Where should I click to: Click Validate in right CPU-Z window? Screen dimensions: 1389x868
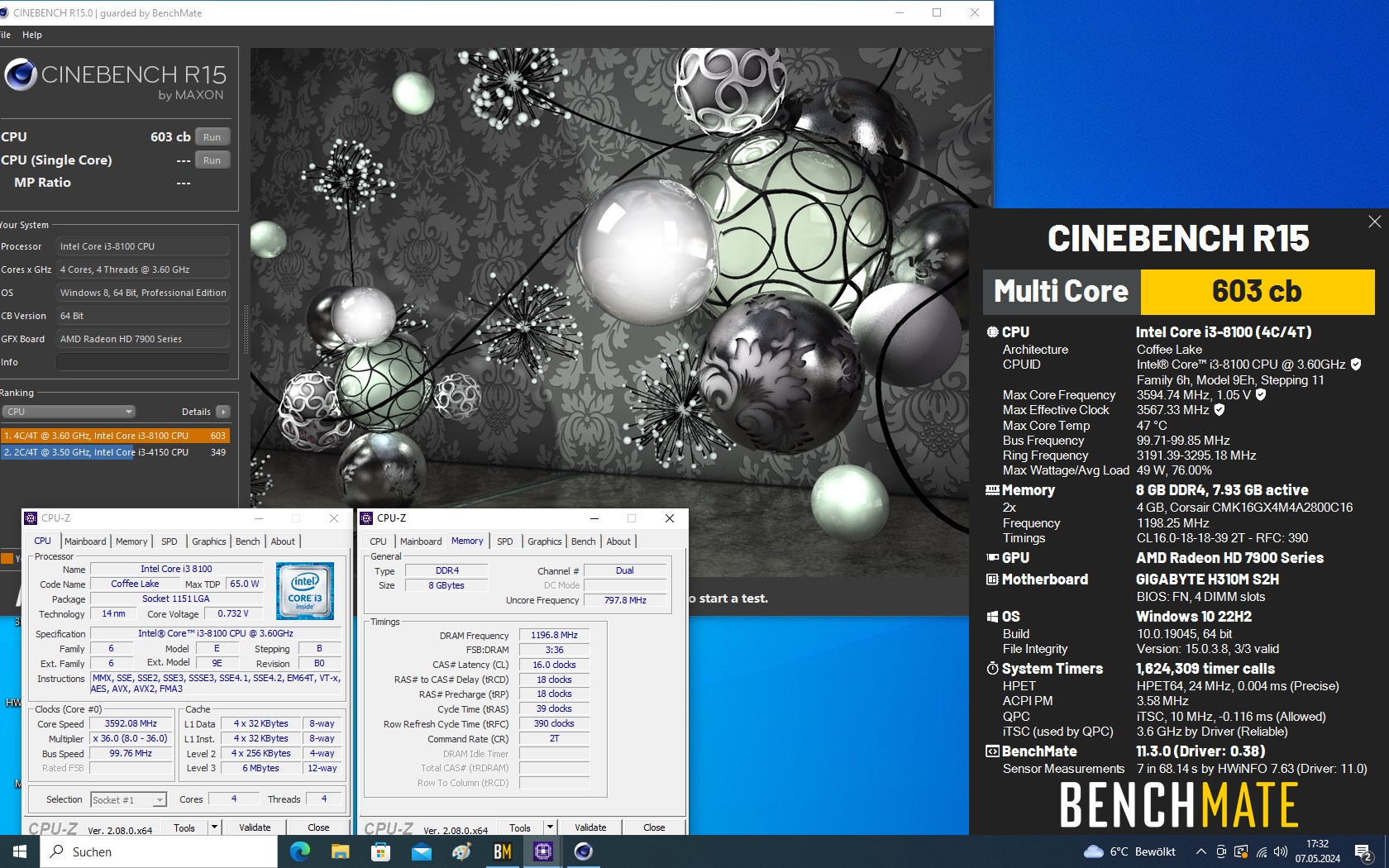click(590, 827)
